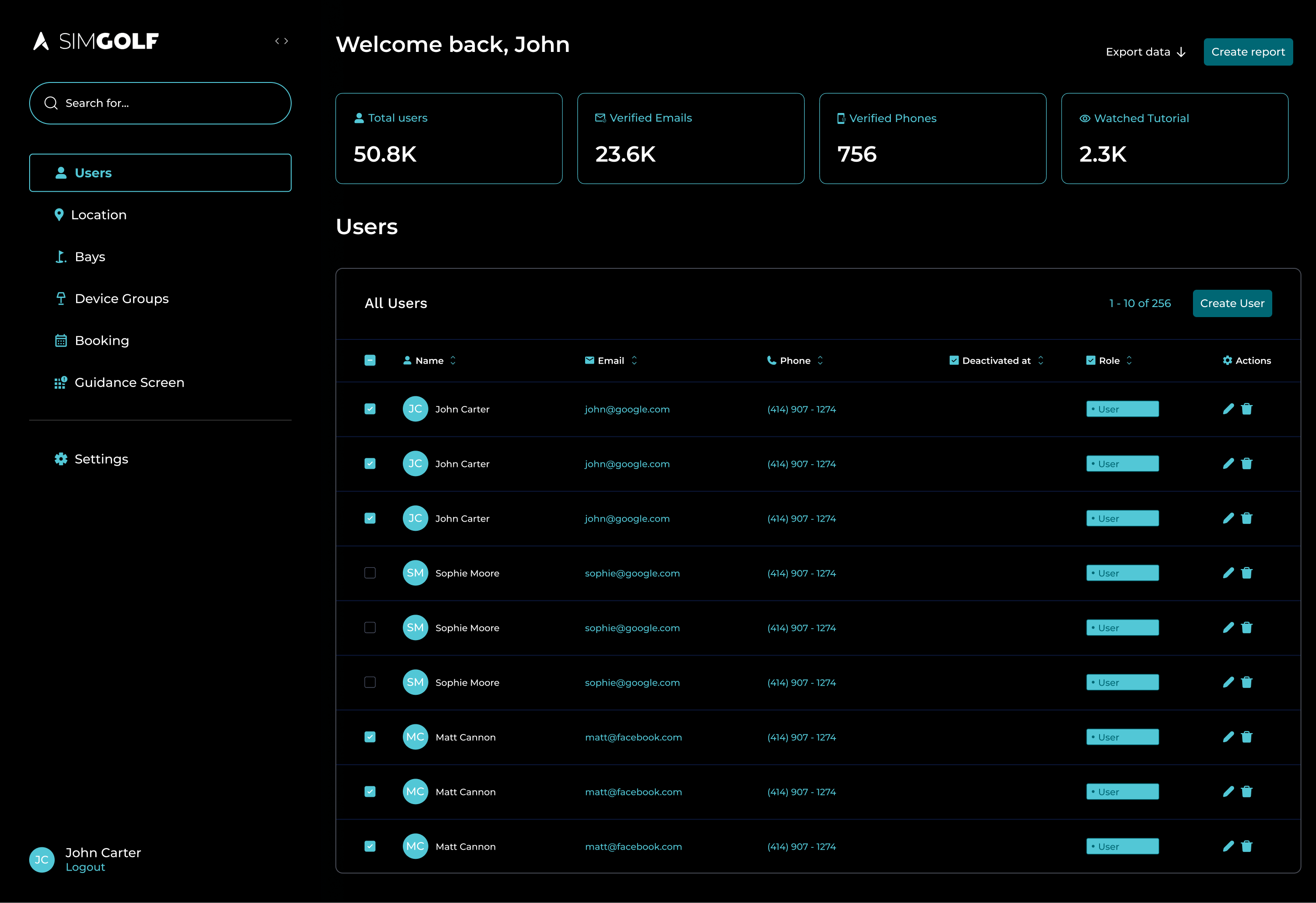Toggle the select-all checkbox in table header
The image size is (1316, 903).
(370, 361)
